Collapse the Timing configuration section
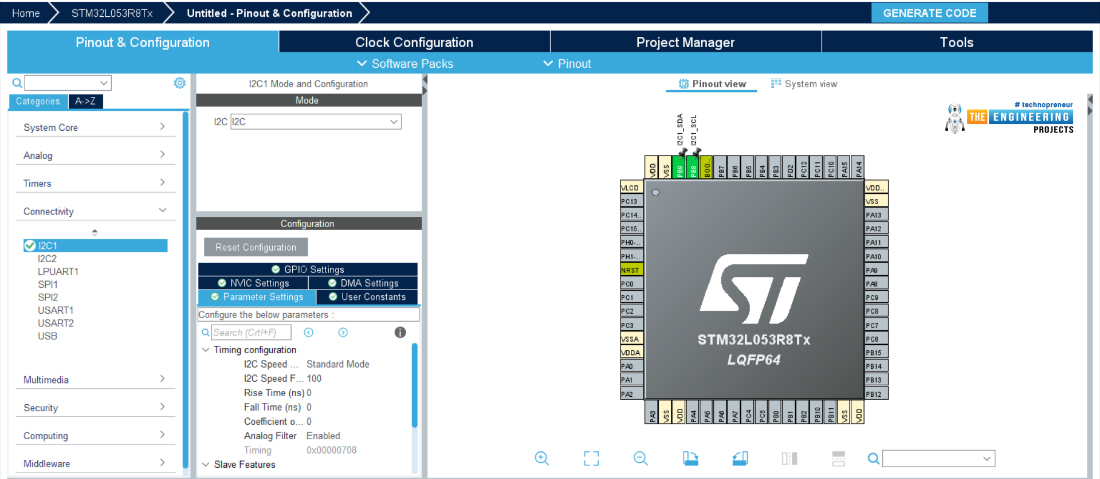 coord(205,349)
